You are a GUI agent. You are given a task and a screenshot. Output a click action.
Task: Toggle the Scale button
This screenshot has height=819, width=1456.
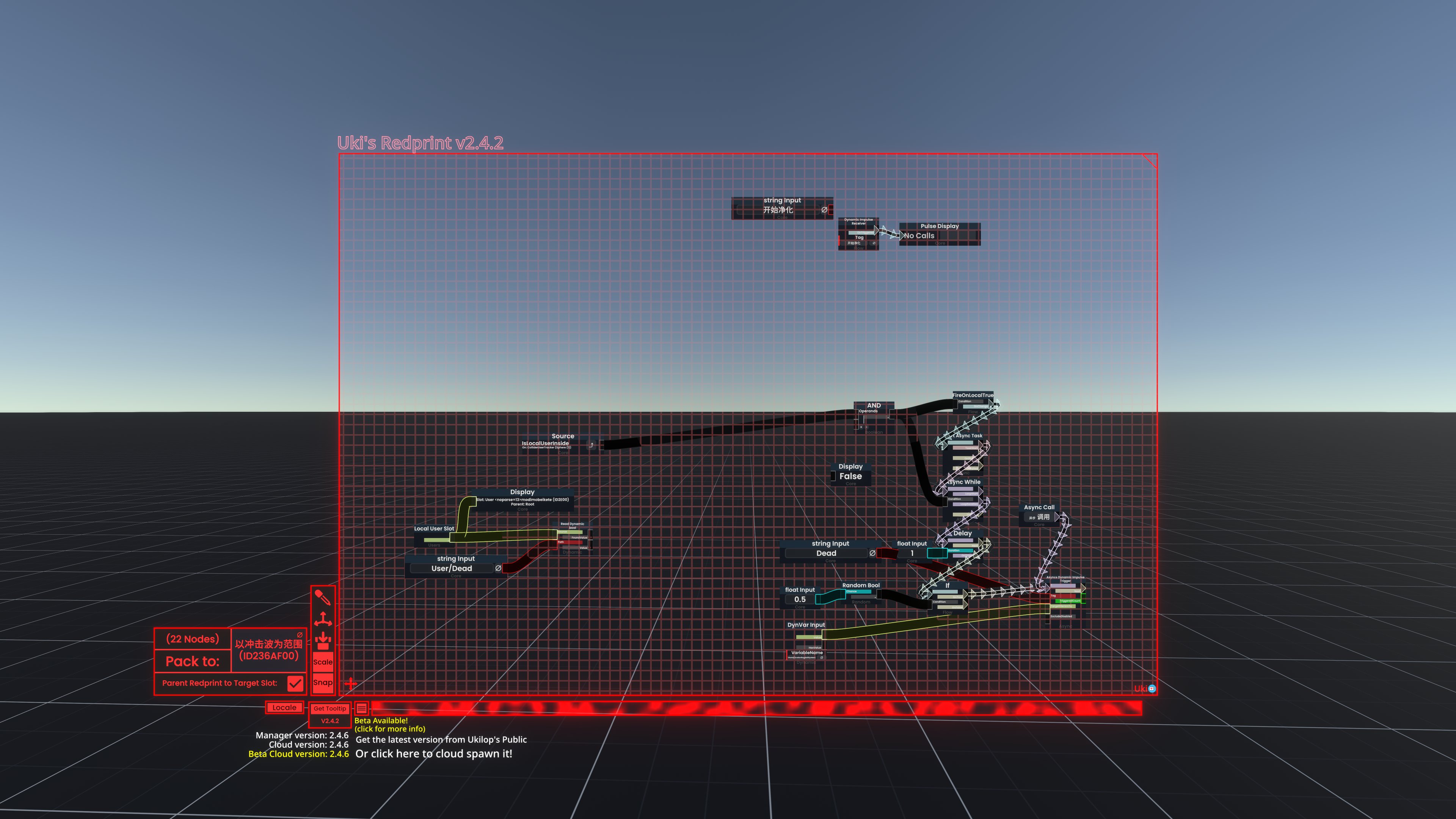tap(323, 662)
